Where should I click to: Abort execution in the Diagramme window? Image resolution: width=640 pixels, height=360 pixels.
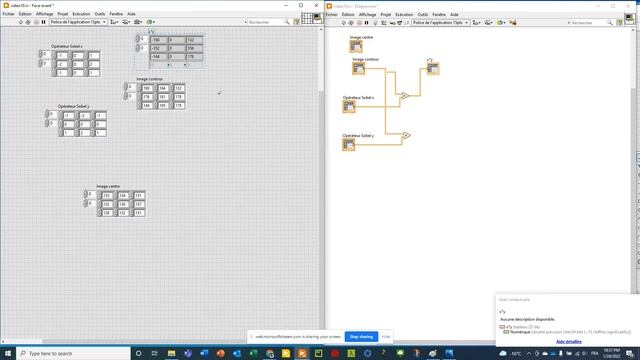pyautogui.click(x=359, y=23)
